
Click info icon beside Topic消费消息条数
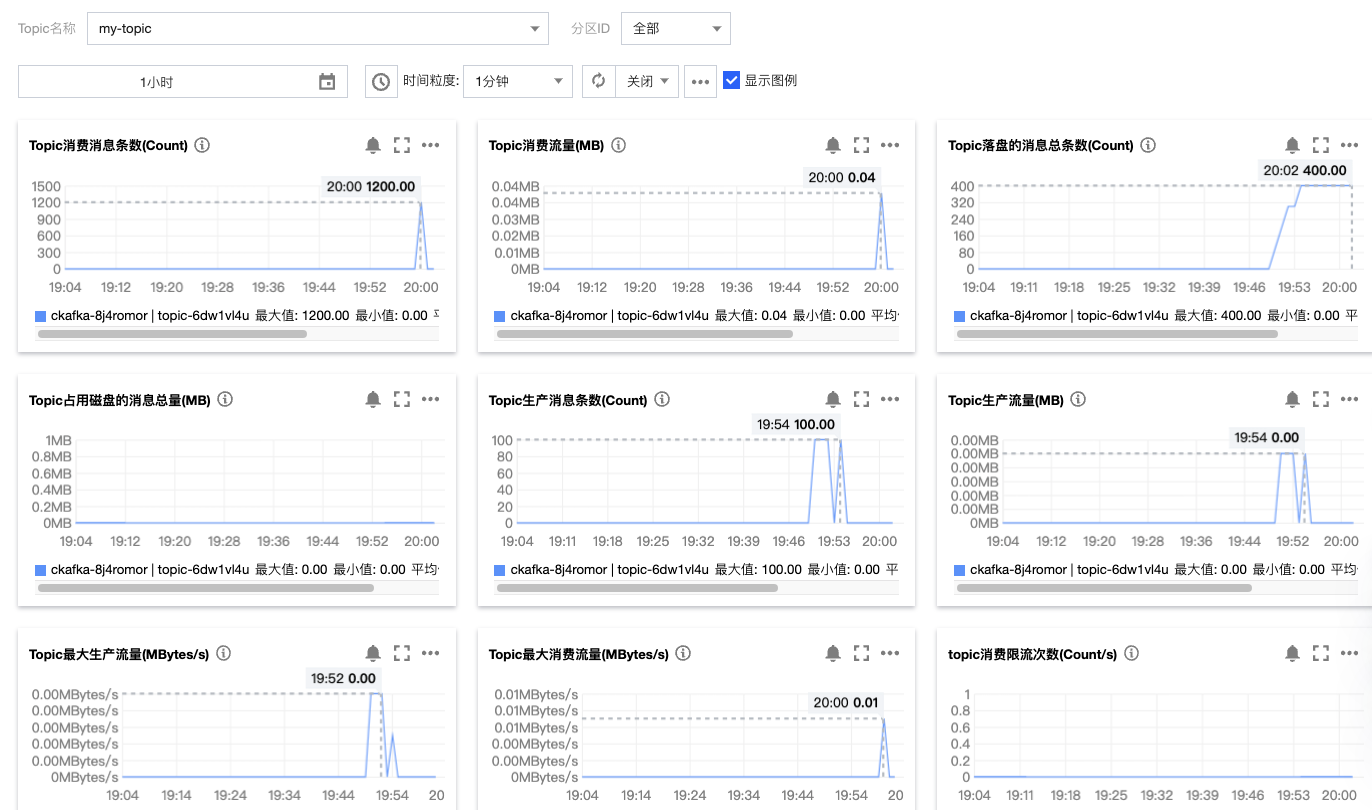(x=202, y=145)
